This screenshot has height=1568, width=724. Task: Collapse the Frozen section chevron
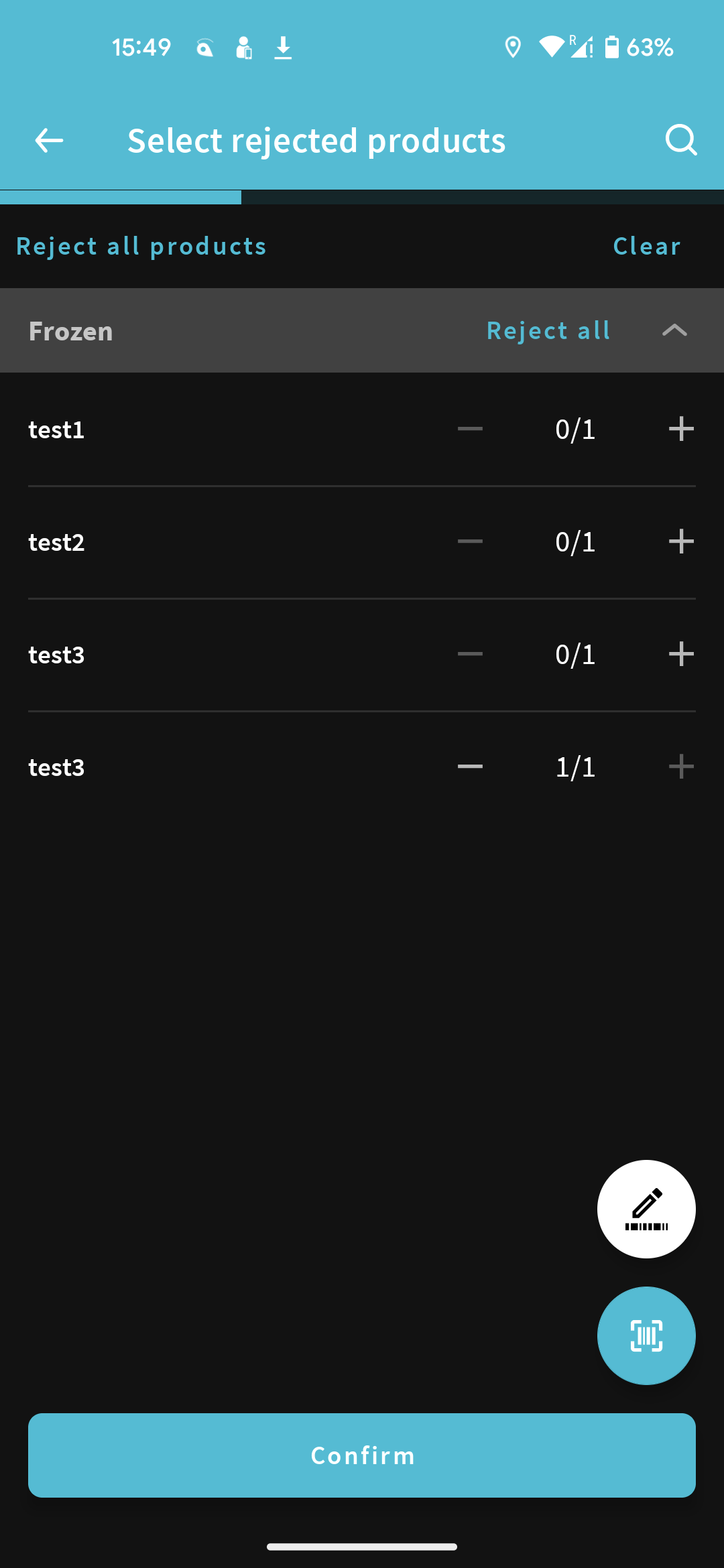[674, 330]
